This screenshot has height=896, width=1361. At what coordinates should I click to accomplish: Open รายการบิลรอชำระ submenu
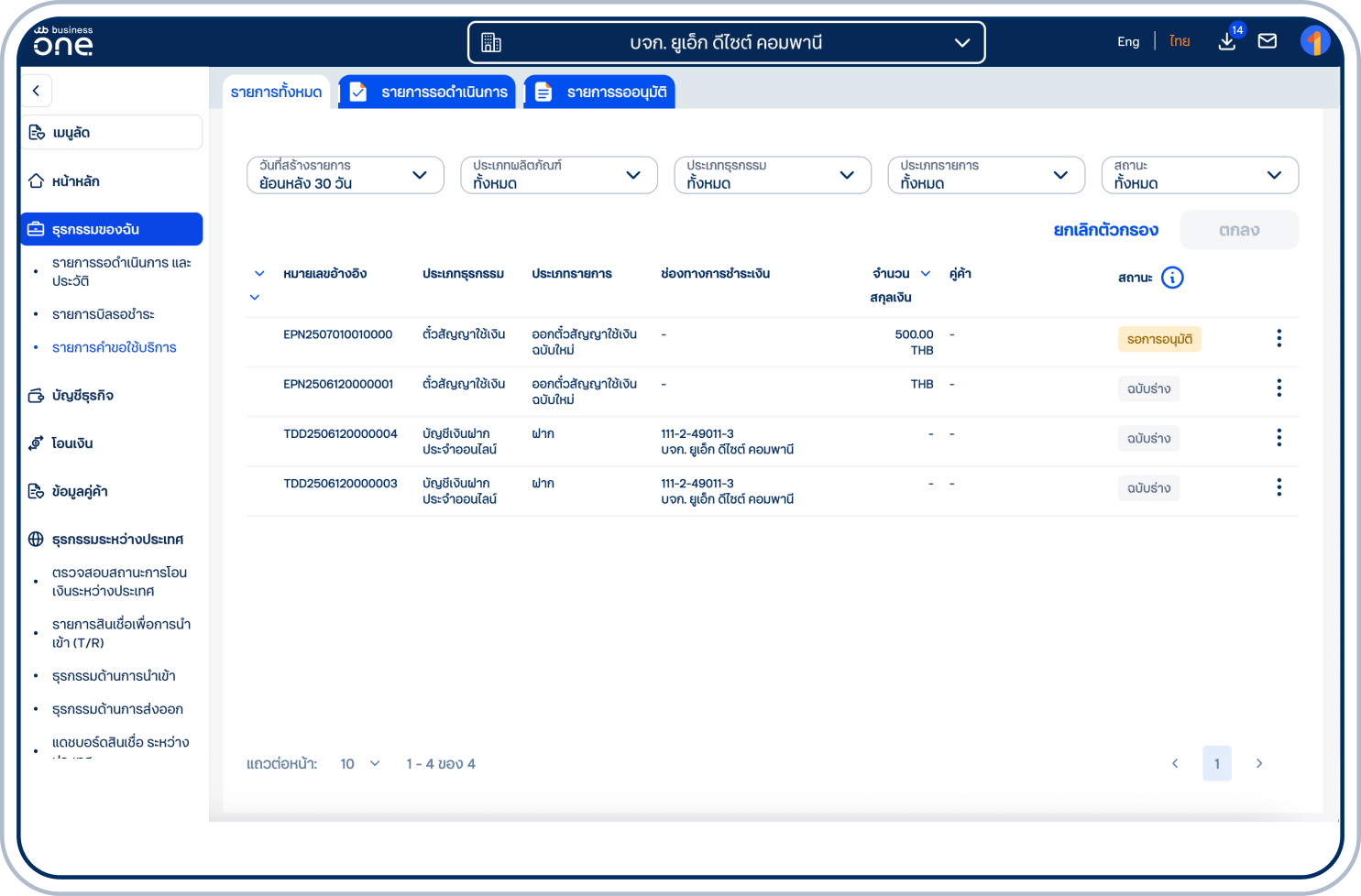pyautogui.click(x=104, y=314)
